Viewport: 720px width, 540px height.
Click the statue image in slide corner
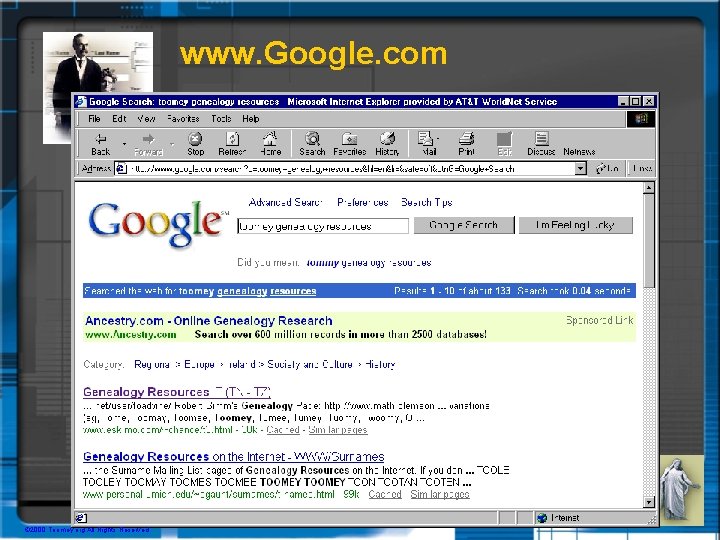coord(681,489)
